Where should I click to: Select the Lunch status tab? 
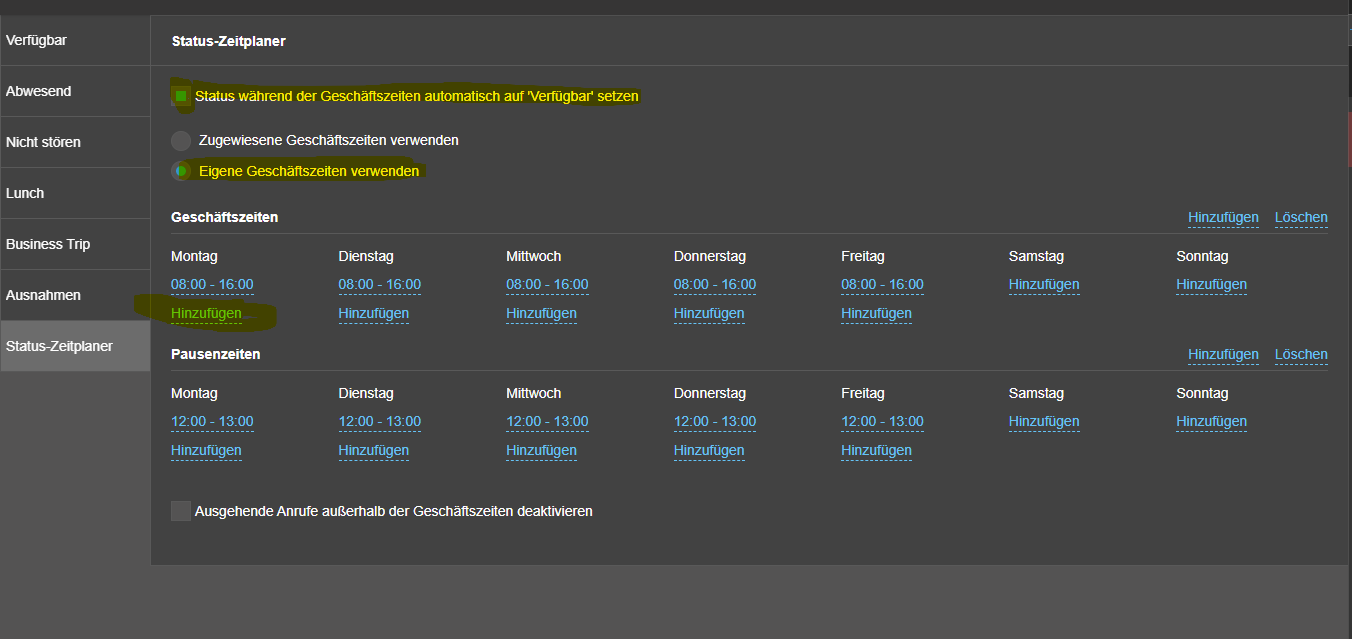[x=75, y=193]
